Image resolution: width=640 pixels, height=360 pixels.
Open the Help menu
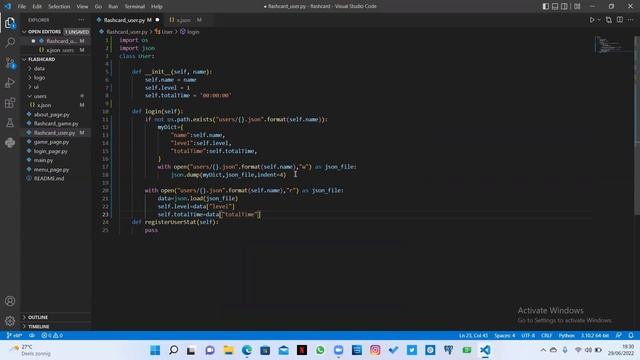click(x=157, y=6)
